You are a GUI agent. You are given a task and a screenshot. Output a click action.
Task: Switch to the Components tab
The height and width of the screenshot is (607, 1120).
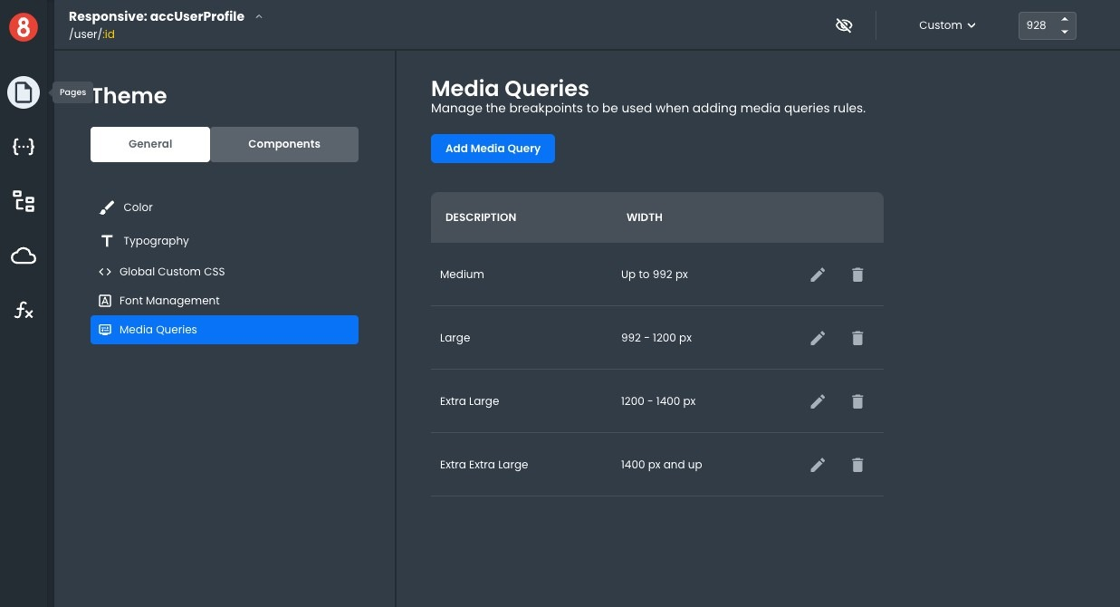click(x=284, y=144)
